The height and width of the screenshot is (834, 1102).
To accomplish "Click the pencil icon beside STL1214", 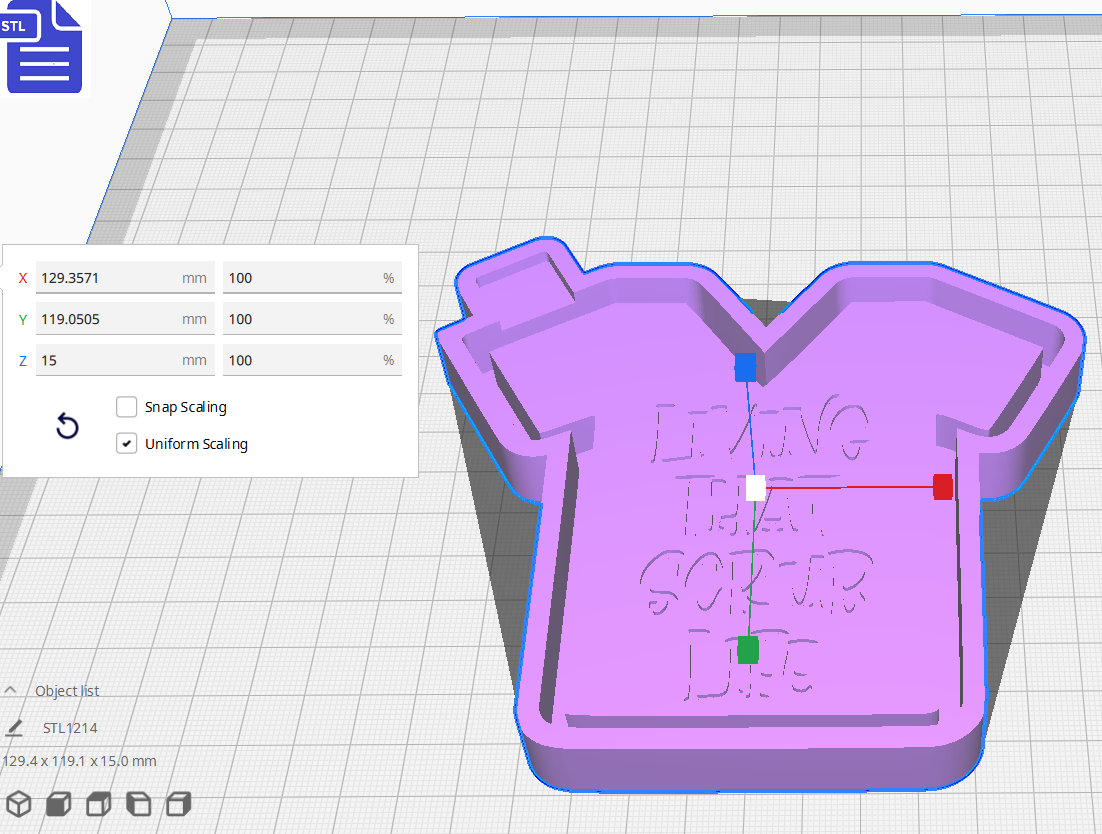I will tap(14, 728).
